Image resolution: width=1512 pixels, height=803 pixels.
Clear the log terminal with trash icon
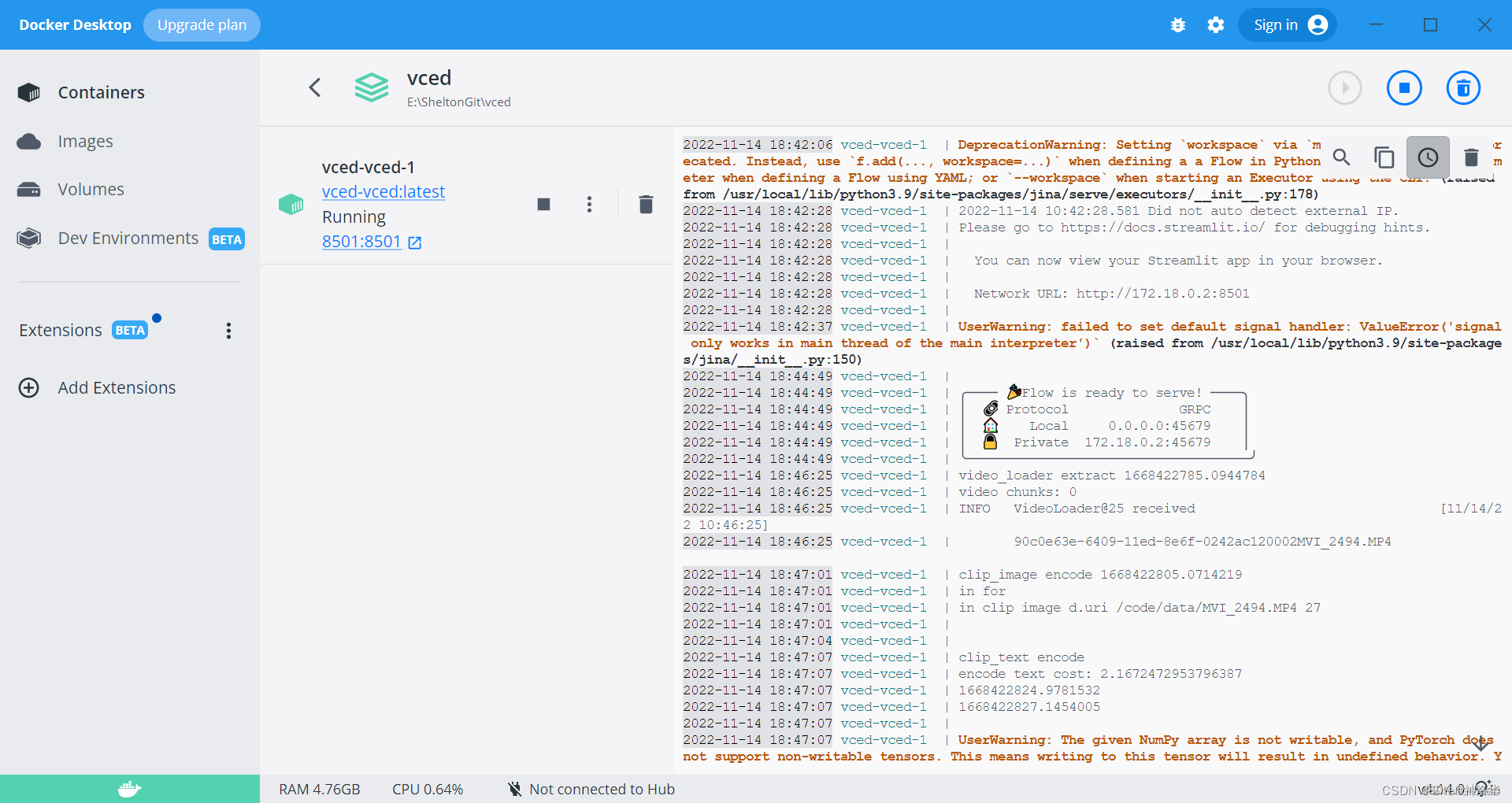[1471, 157]
